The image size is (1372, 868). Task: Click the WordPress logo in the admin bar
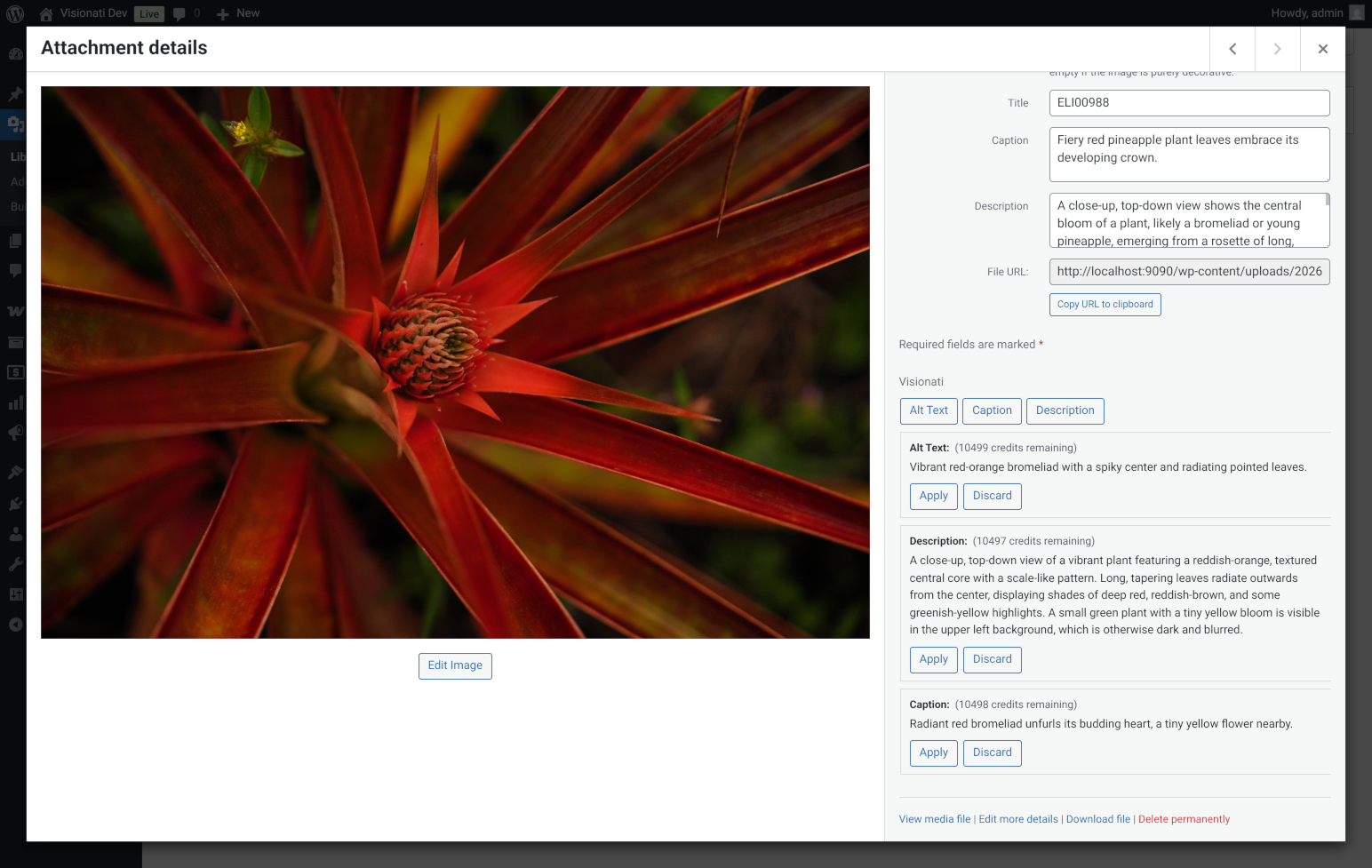(14, 13)
